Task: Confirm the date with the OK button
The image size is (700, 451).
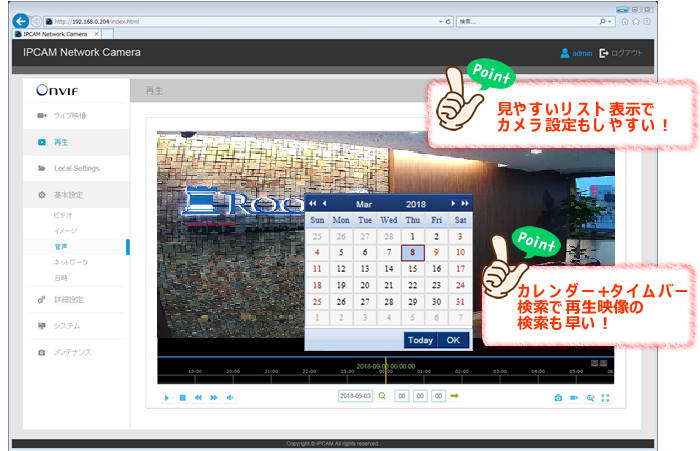Action: click(453, 340)
